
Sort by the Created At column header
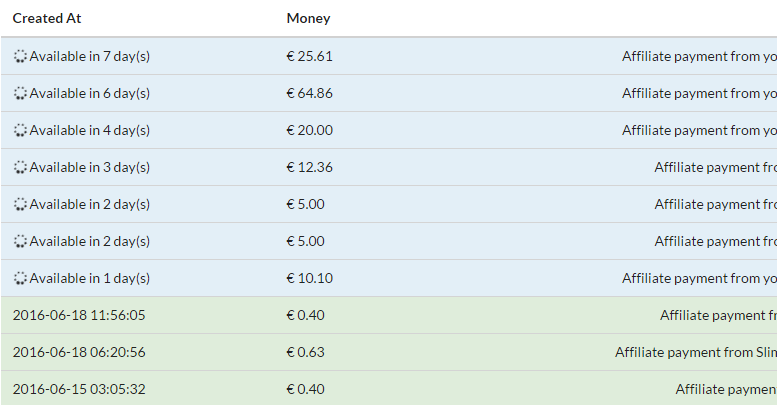coord(47,18)
